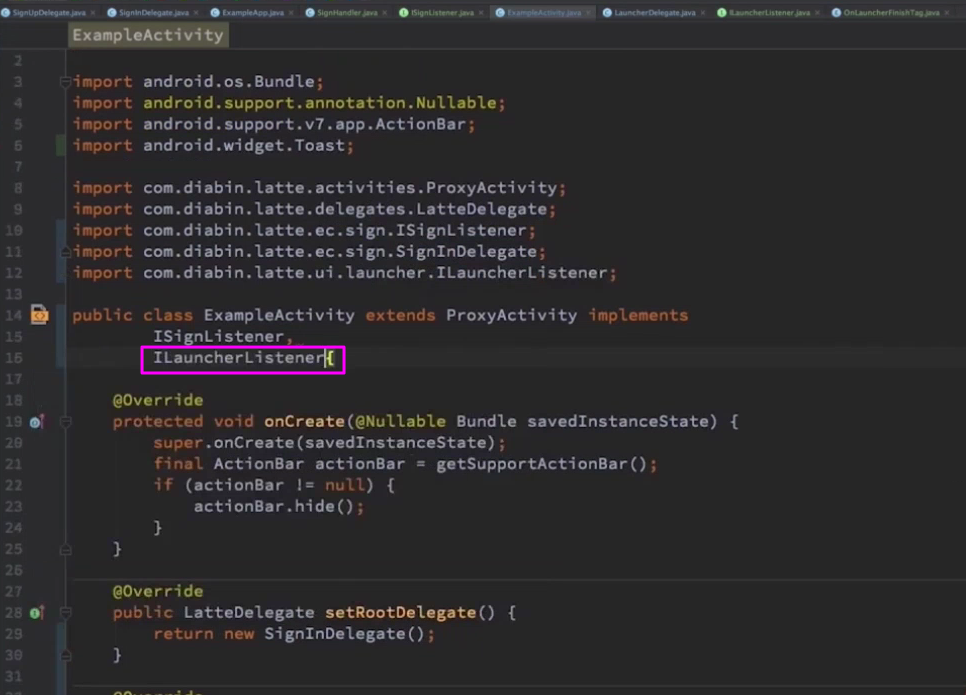966x695 pixels.
Task: Close the ISignListener.java tab
Action: tap(481, 13)
